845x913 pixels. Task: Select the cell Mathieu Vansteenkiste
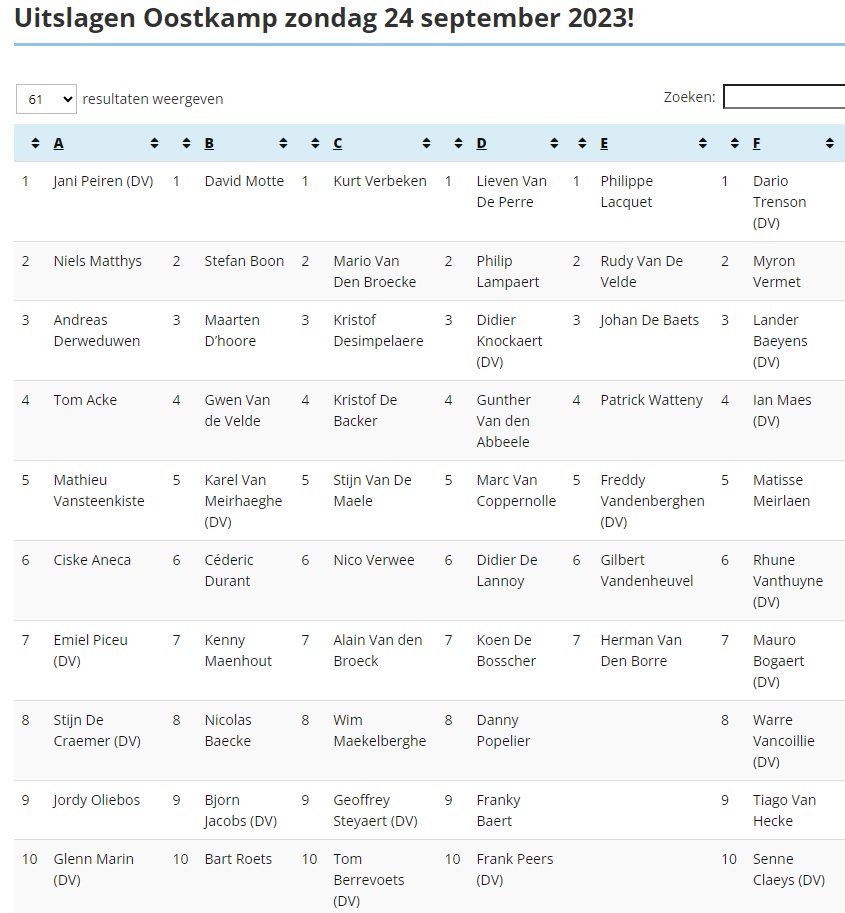coord(98,490)
